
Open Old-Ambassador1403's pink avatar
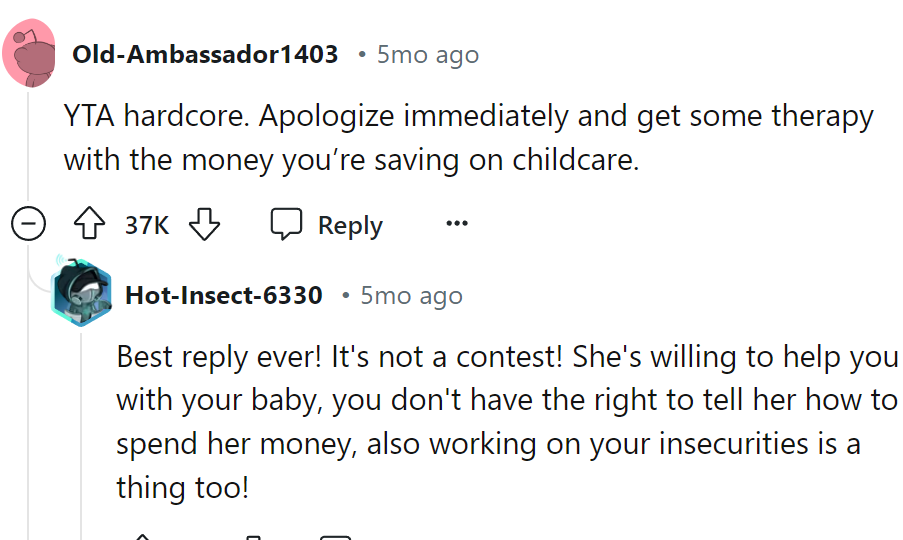(28, 53)
